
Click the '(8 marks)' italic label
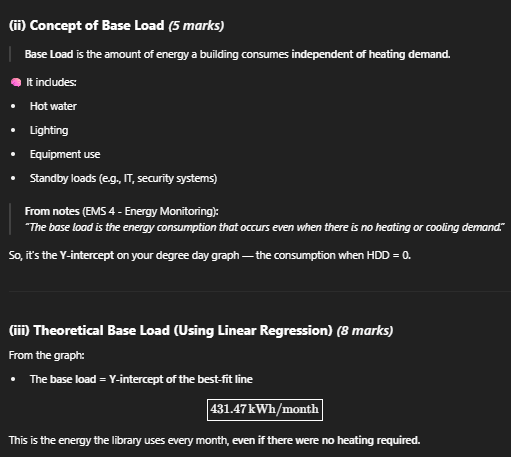pos(365,331)
